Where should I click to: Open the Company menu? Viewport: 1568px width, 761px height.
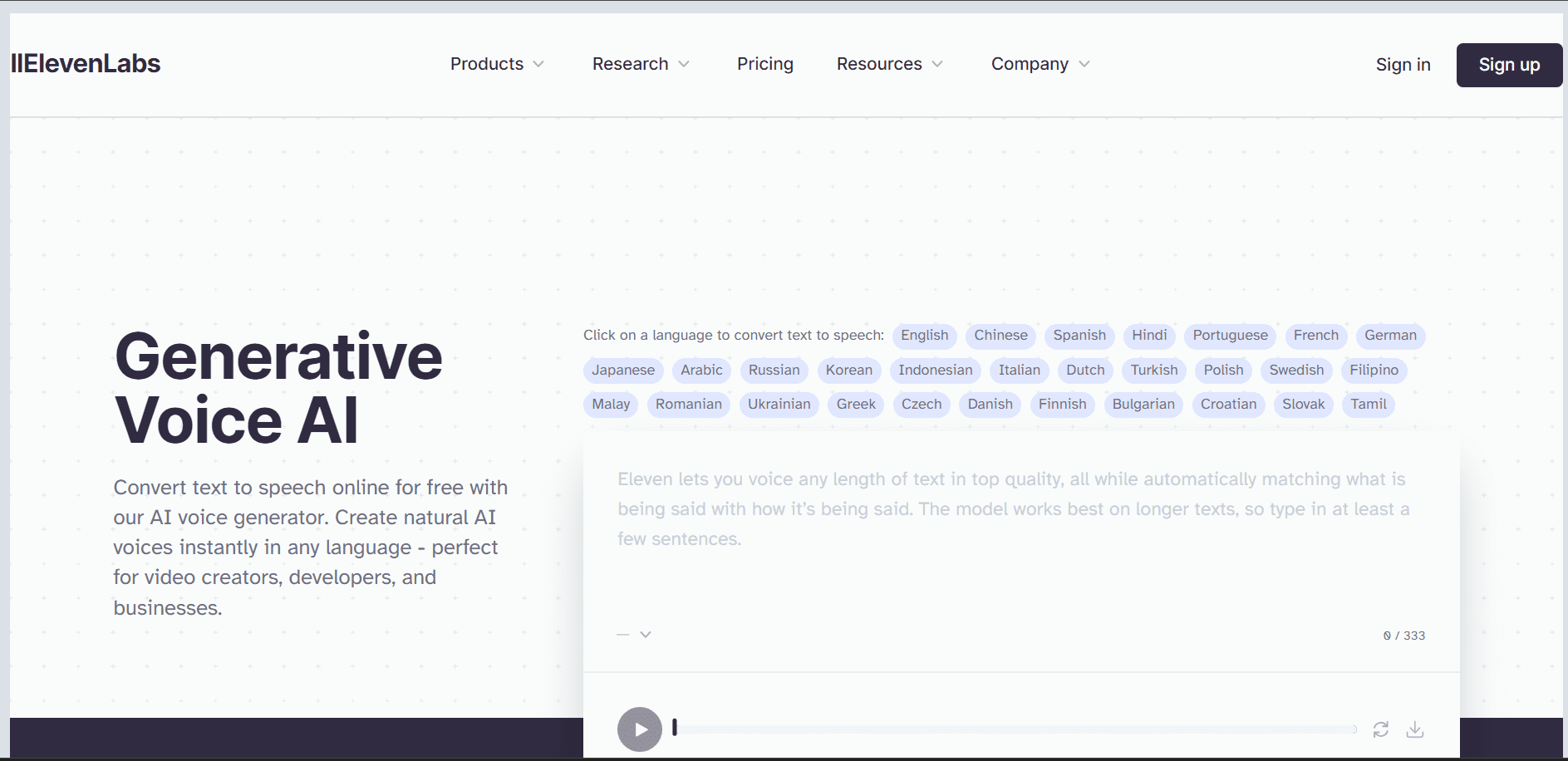(1039, 64)
